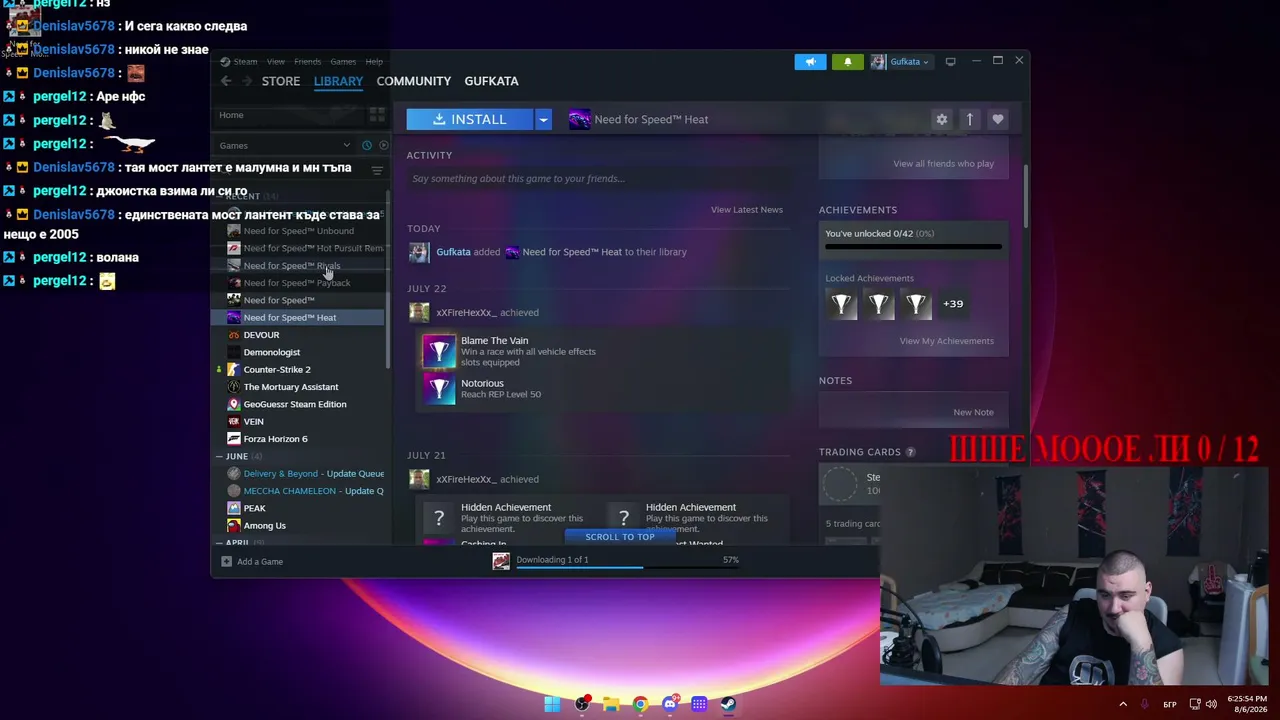
Task: Open the Friends menu
Action: (308, 61)
